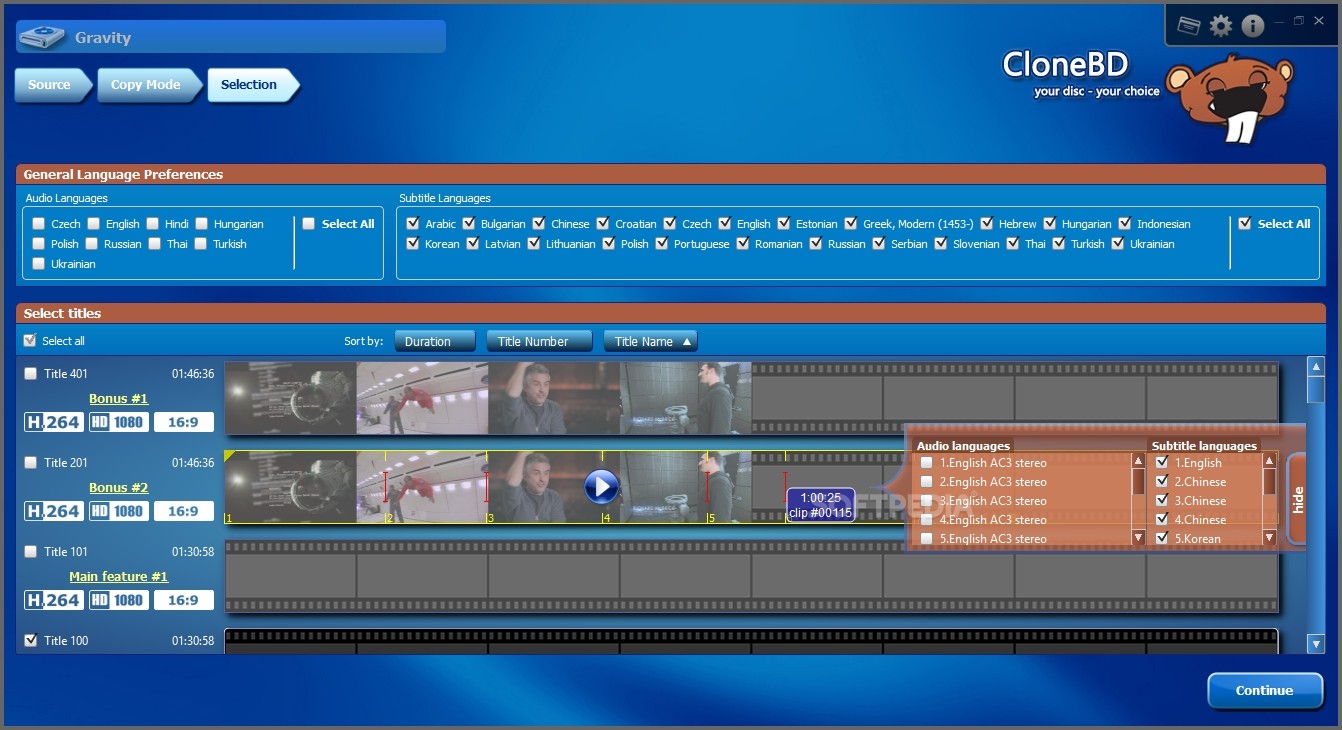Check 1.English AC3 stereo audio track

(x=927, y=463)
